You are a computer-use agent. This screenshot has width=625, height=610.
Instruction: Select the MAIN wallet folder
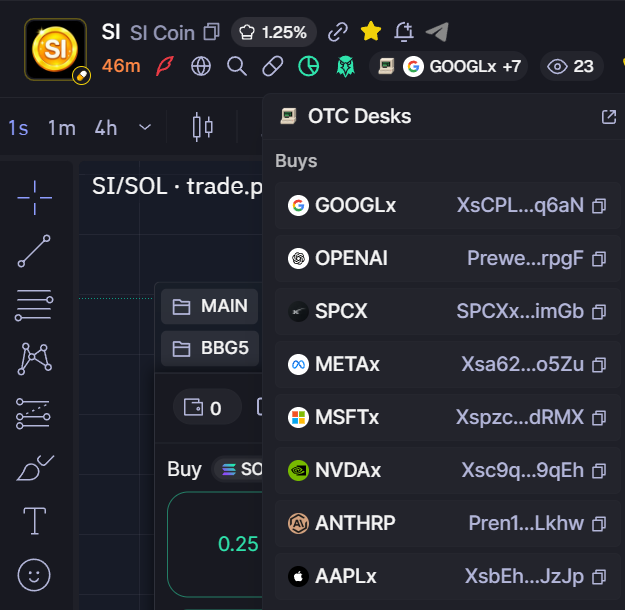pyautogui.click(x=210, y=307)
